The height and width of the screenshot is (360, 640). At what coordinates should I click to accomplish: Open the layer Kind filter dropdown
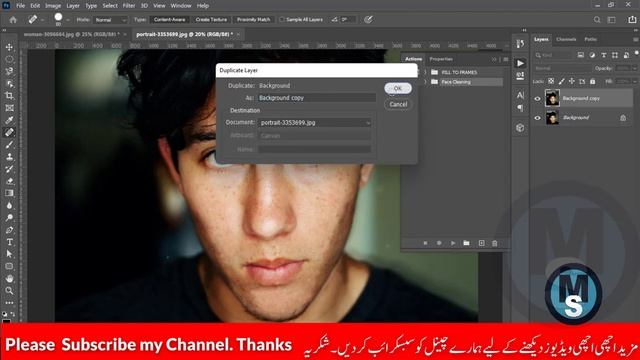click(x=553, y=55)
